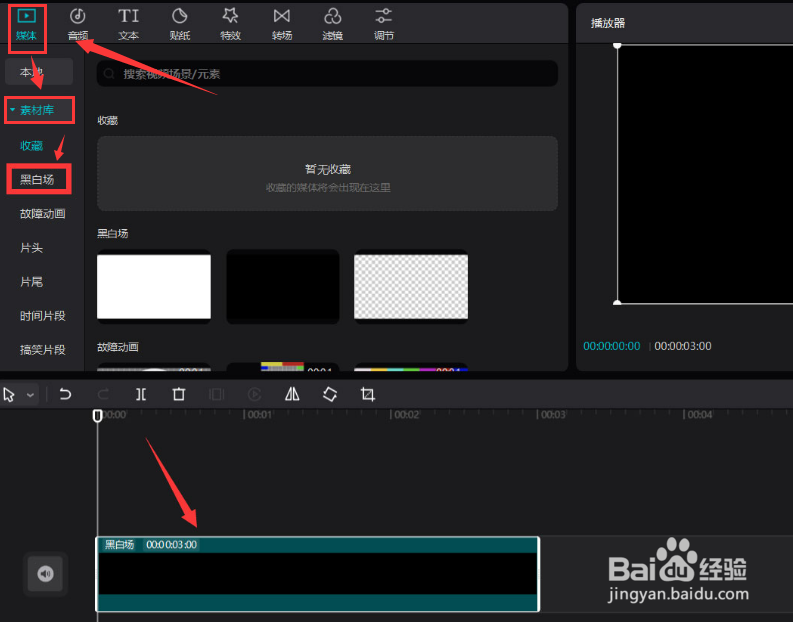
Task: Select the 本地 local media section
Action: [x=39, y=72]
